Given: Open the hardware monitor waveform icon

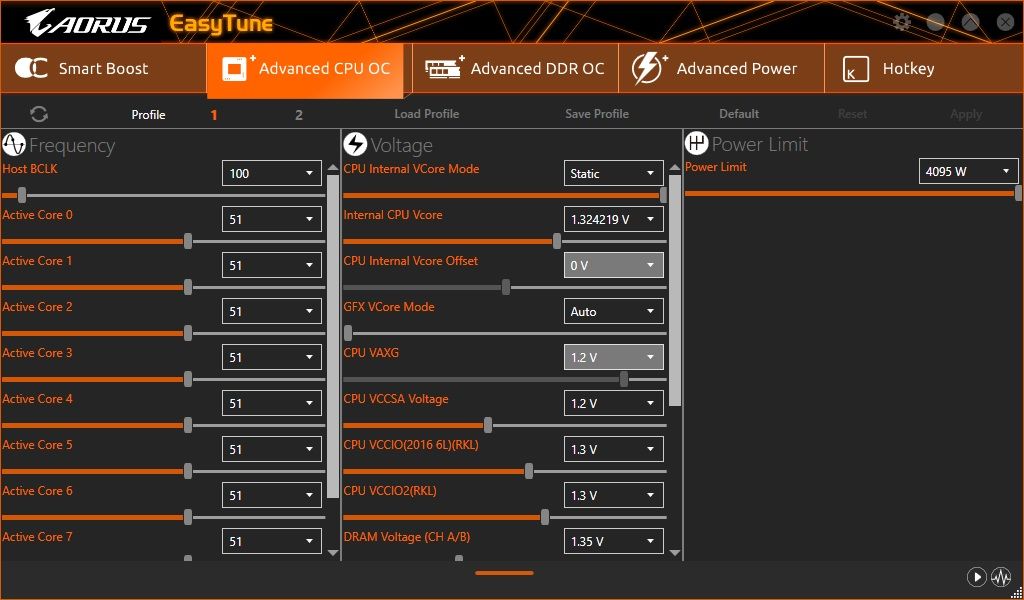Looking at the screenshot, I should [x=1000, y=577].
